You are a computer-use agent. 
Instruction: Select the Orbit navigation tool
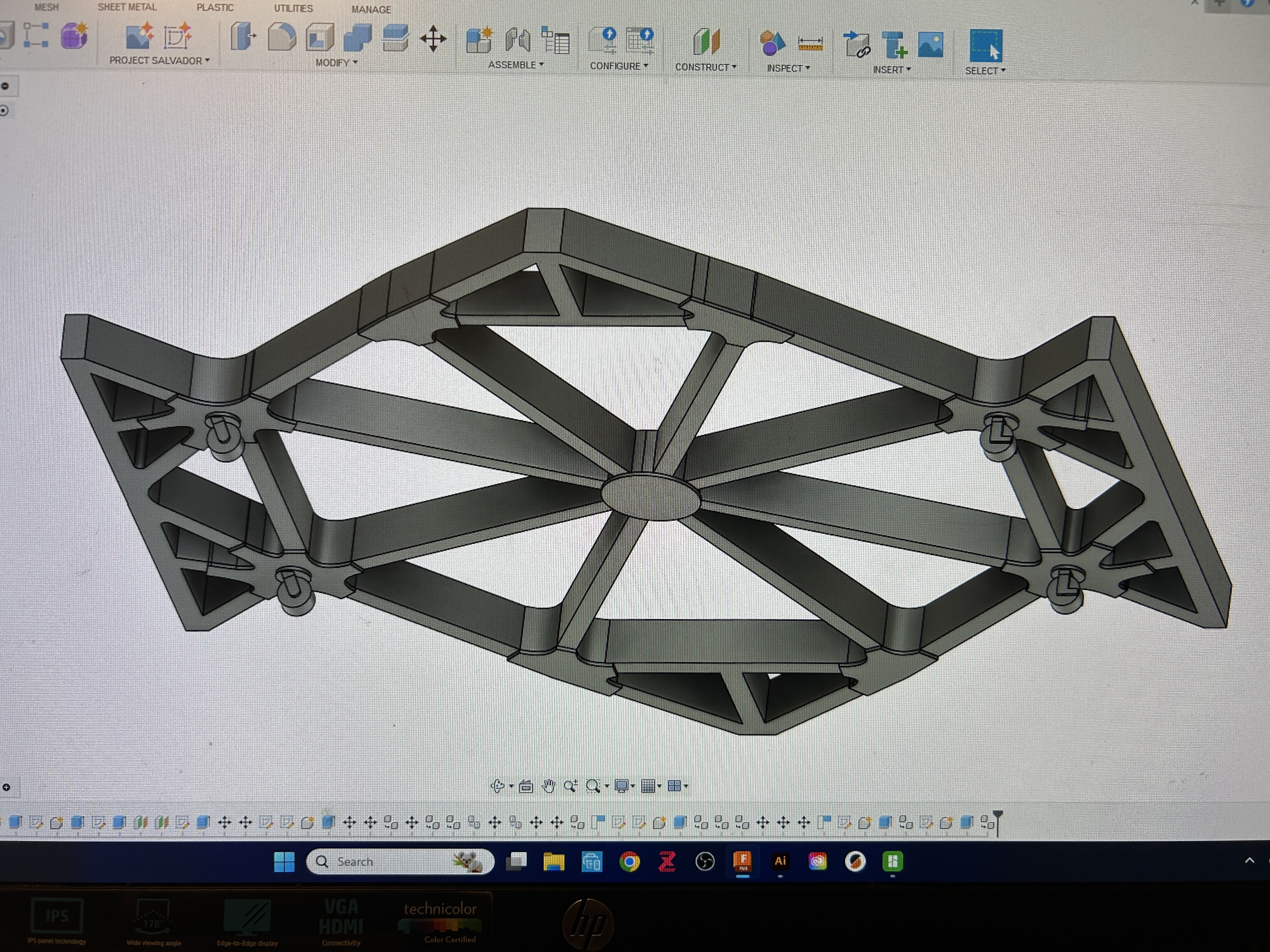click(498, 785)
